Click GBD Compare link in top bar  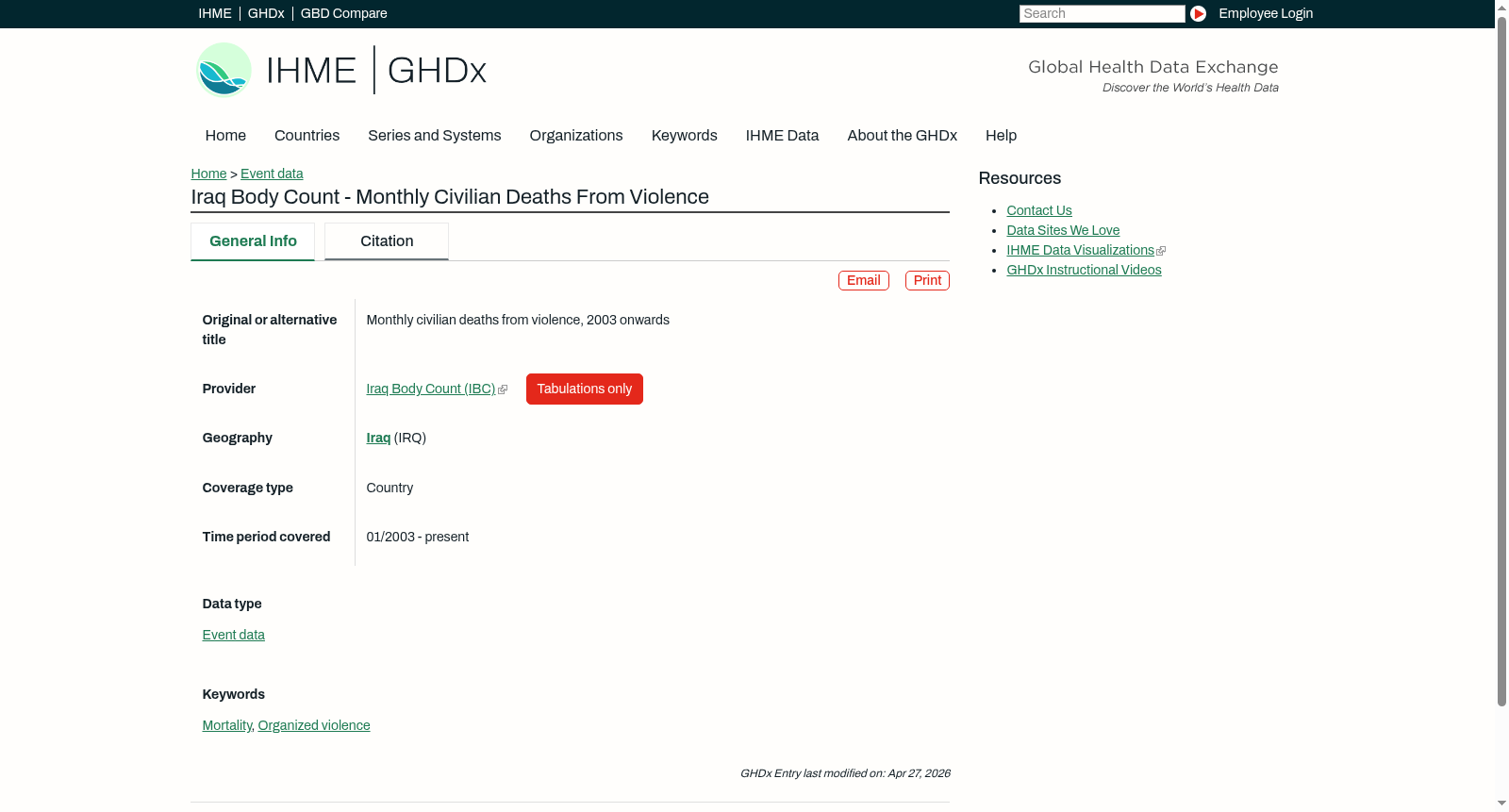point(344,13)
